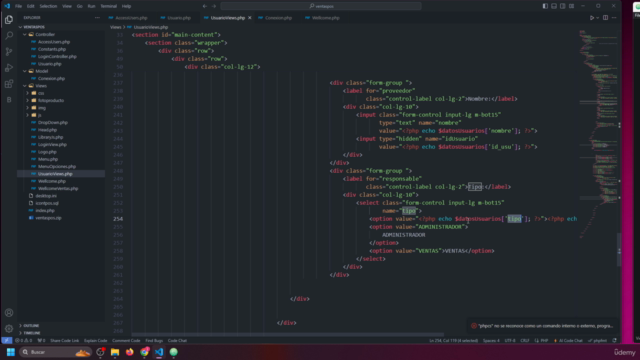Click the phpfmt status bar item
Viewport: 640px width, 360px height.
point(598,340)
